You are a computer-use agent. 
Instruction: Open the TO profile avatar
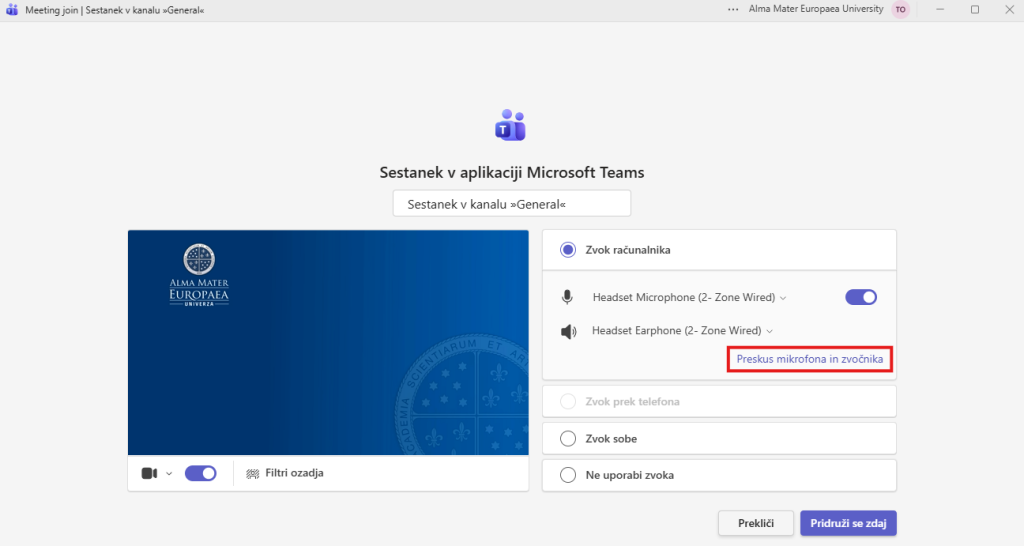click(901, 10)
